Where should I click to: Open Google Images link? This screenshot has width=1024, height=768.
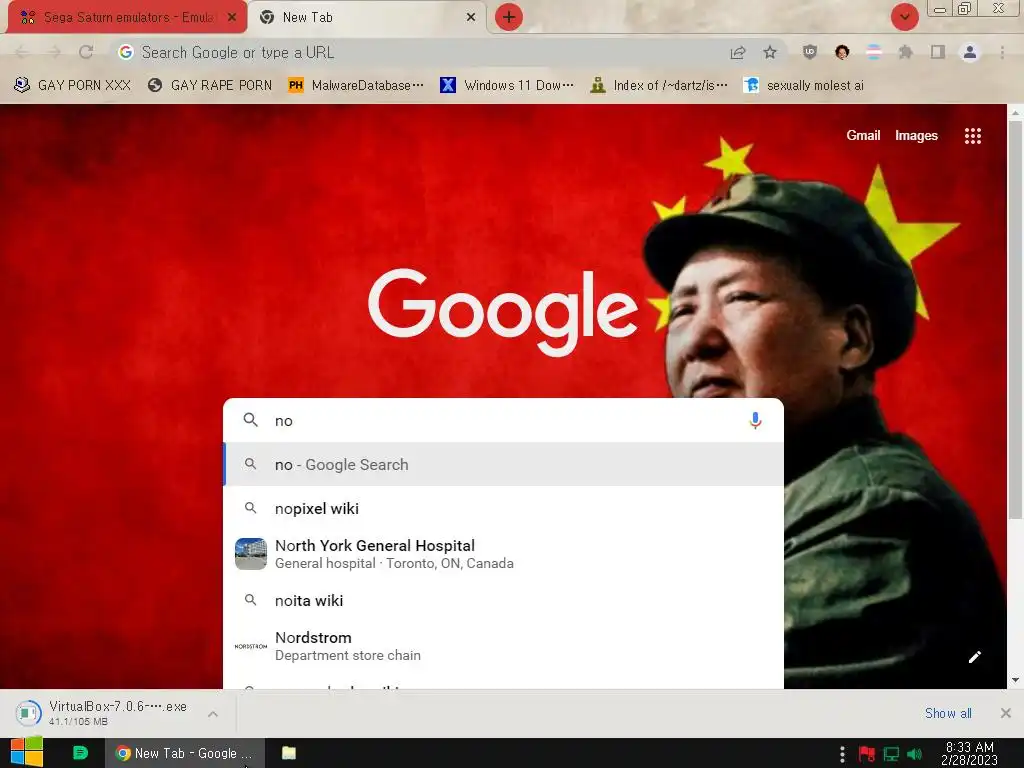(x=916, y=135)
